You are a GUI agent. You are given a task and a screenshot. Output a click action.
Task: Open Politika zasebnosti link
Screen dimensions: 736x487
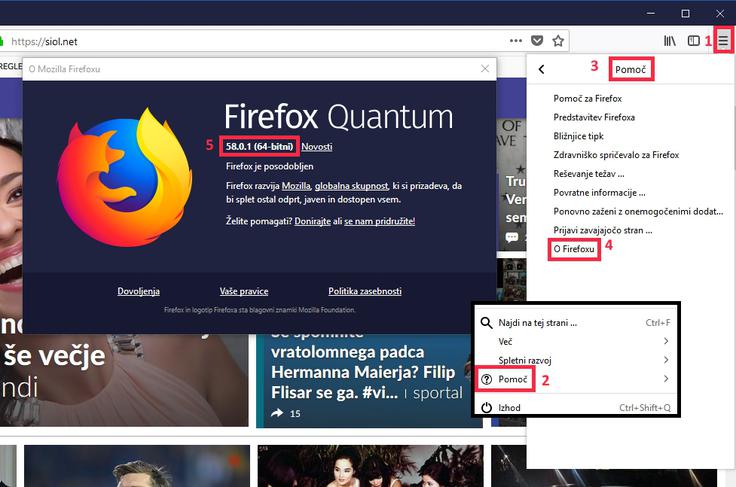tap(365, 291)
